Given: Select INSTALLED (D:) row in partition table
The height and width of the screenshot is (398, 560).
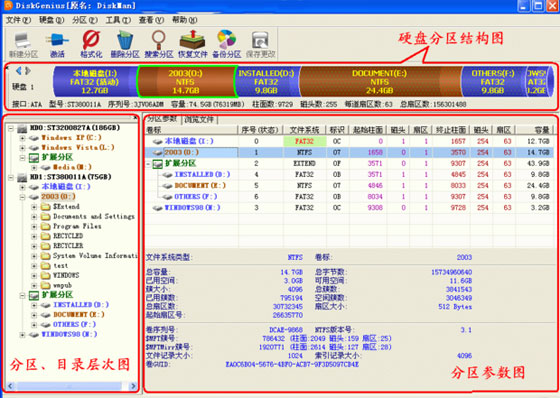Looking at the screenshot, I should (x=350, y=175).
